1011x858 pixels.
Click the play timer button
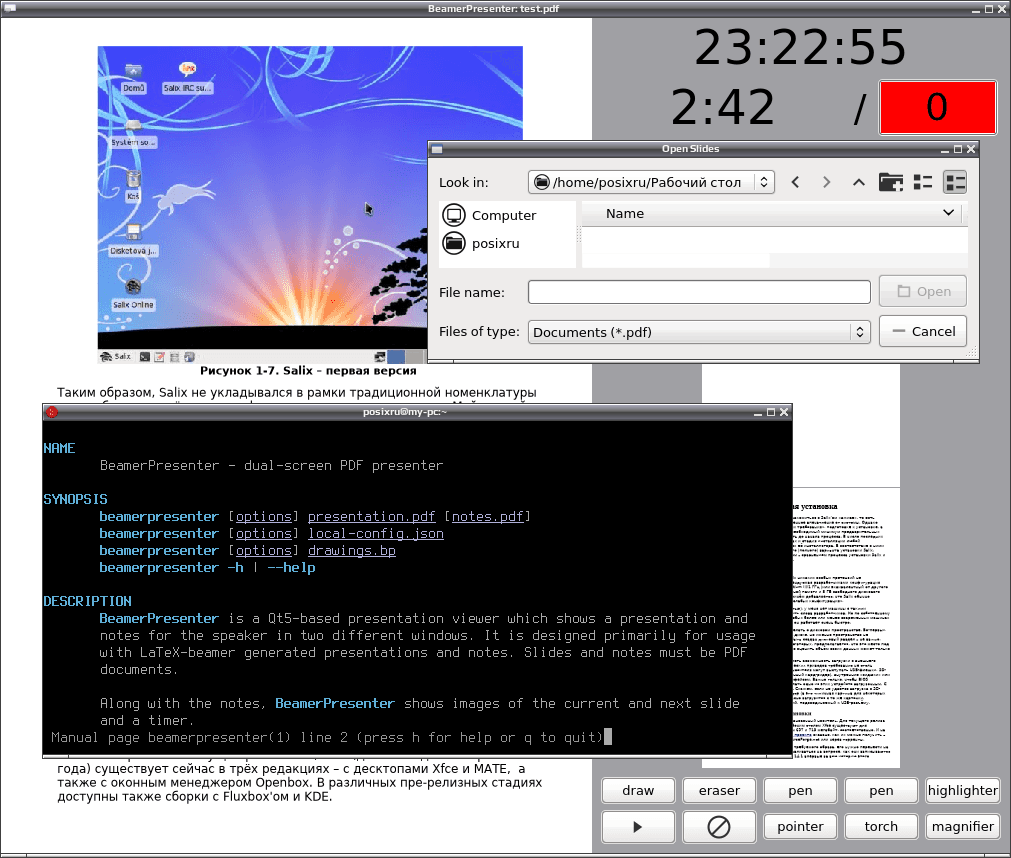[638, 826]
